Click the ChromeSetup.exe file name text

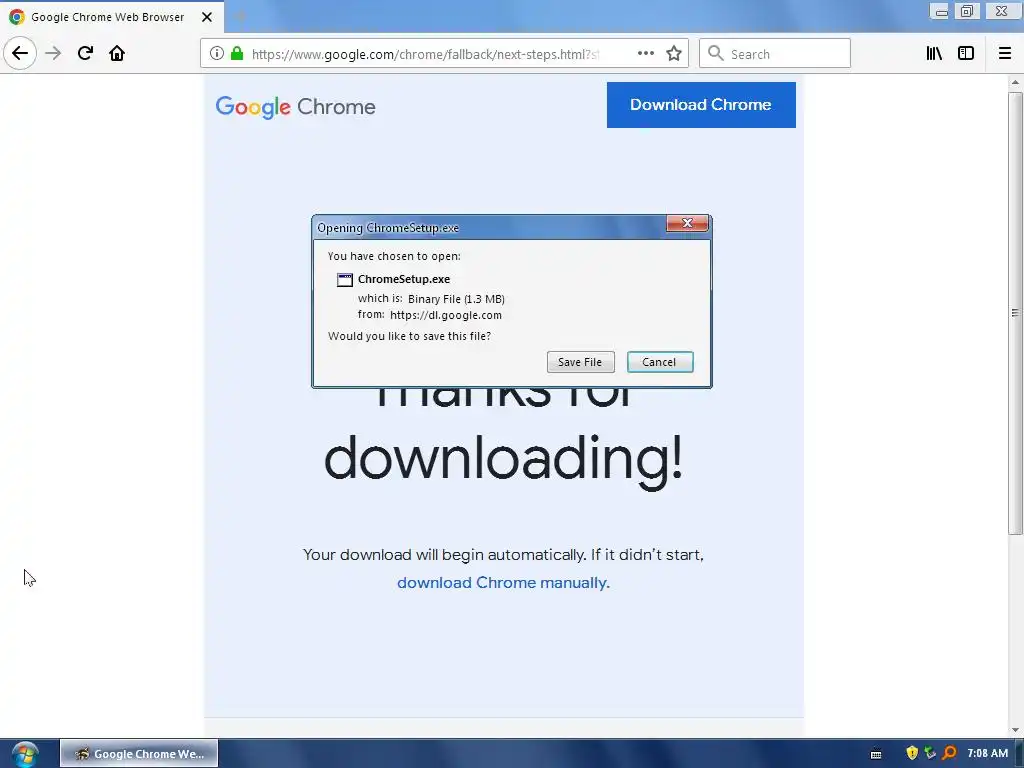coord(404,280)
